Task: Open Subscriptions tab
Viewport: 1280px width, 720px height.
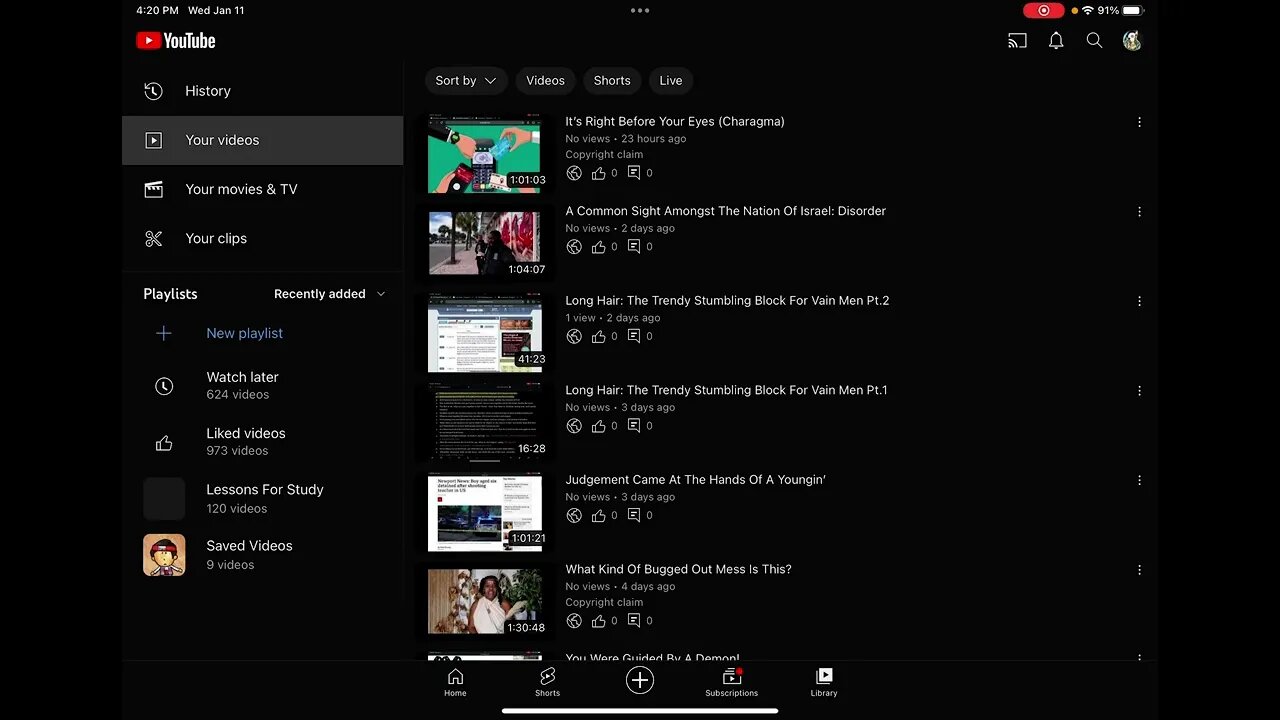Action: click(732, 682)
